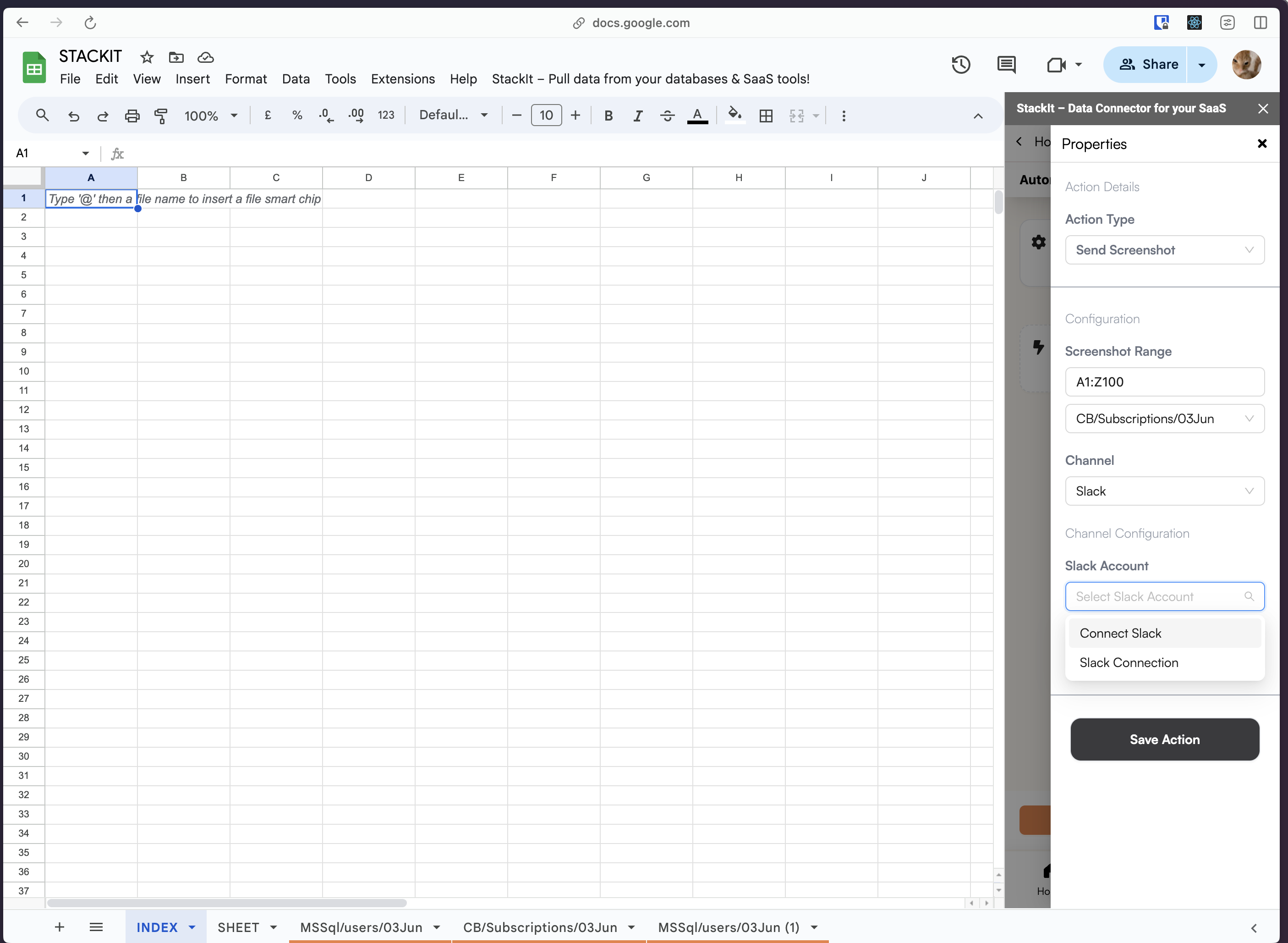This screenshot has height=943, width=1288.
Task: Select the paint format tool
Action: [x=161, y=116]
